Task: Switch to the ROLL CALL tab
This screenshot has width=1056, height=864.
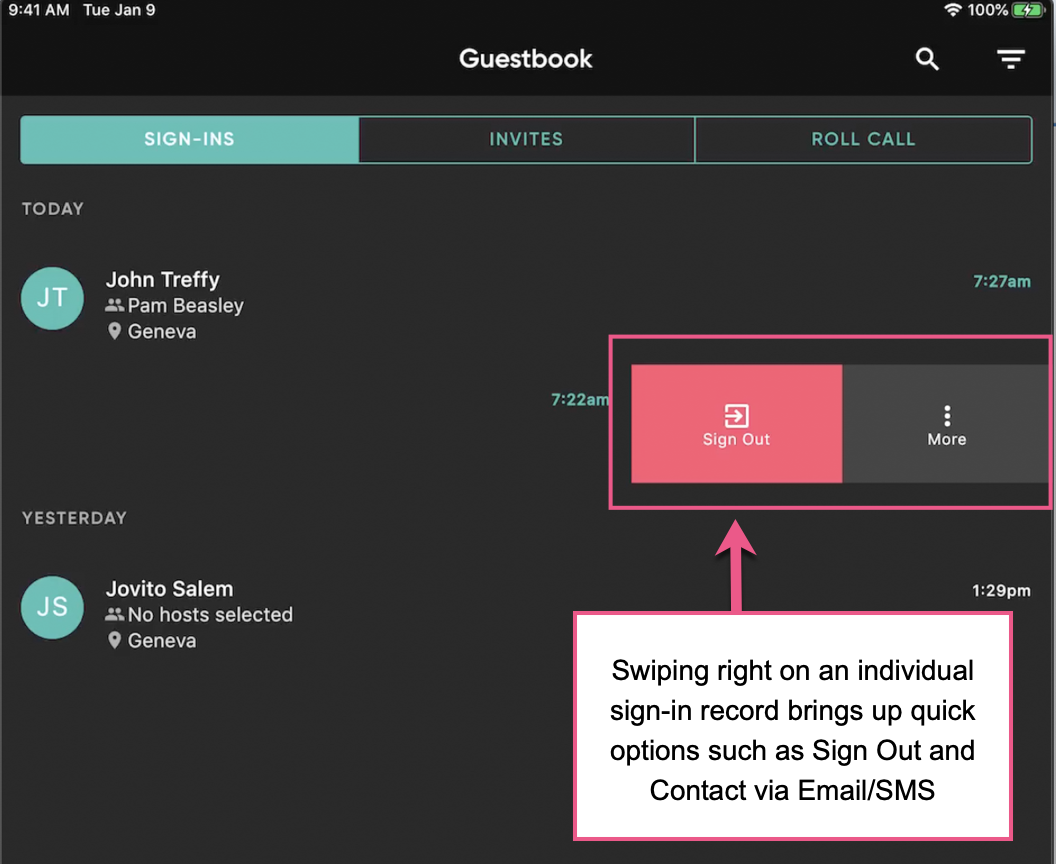Action: coord(863,139)
